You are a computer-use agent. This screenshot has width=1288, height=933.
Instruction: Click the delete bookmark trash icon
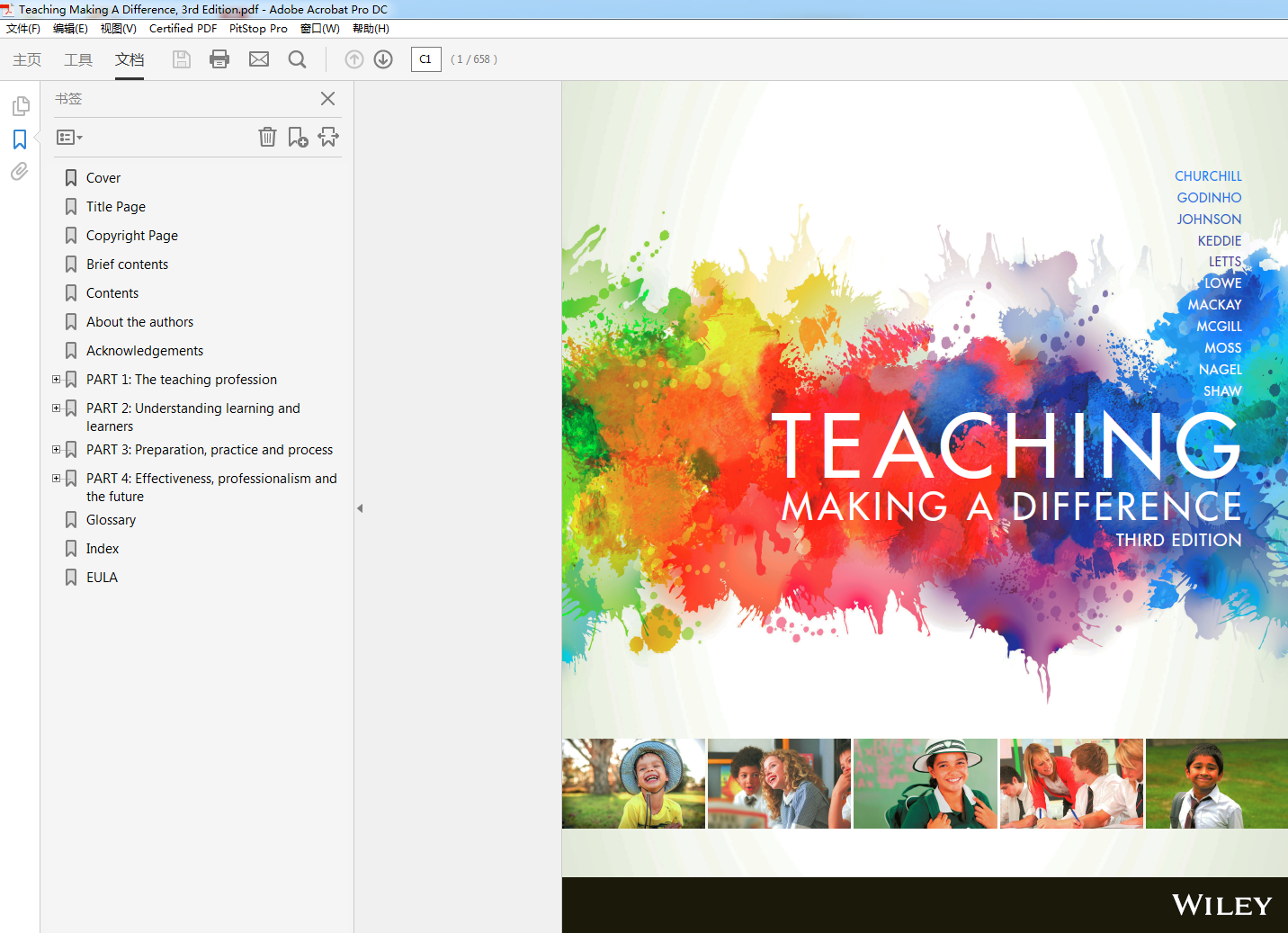tap(267, 137)
